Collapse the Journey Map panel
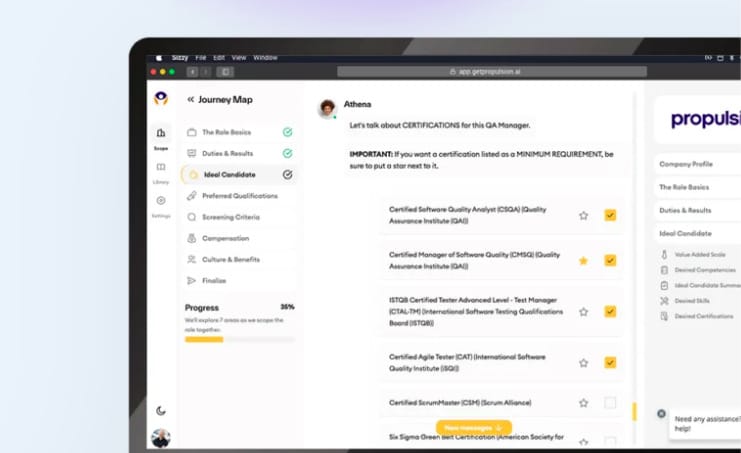The image size is (741, 453). click(190, 100)
